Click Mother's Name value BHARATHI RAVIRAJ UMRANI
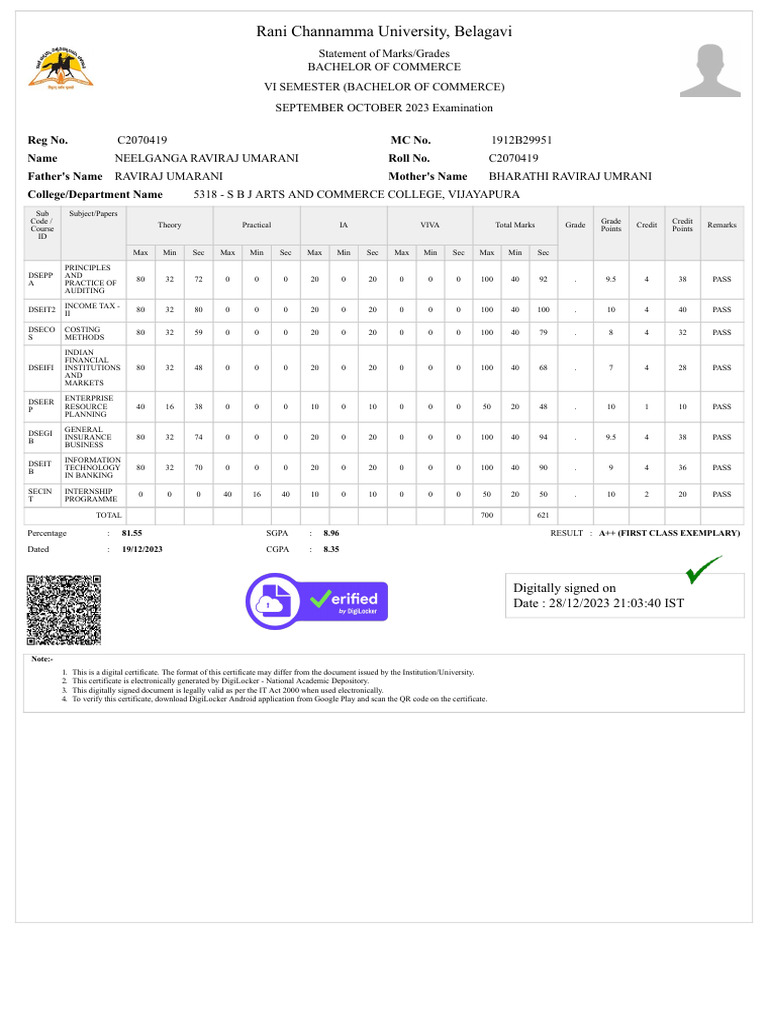This screenshot has width=768, height=1024. click(570, 176)
